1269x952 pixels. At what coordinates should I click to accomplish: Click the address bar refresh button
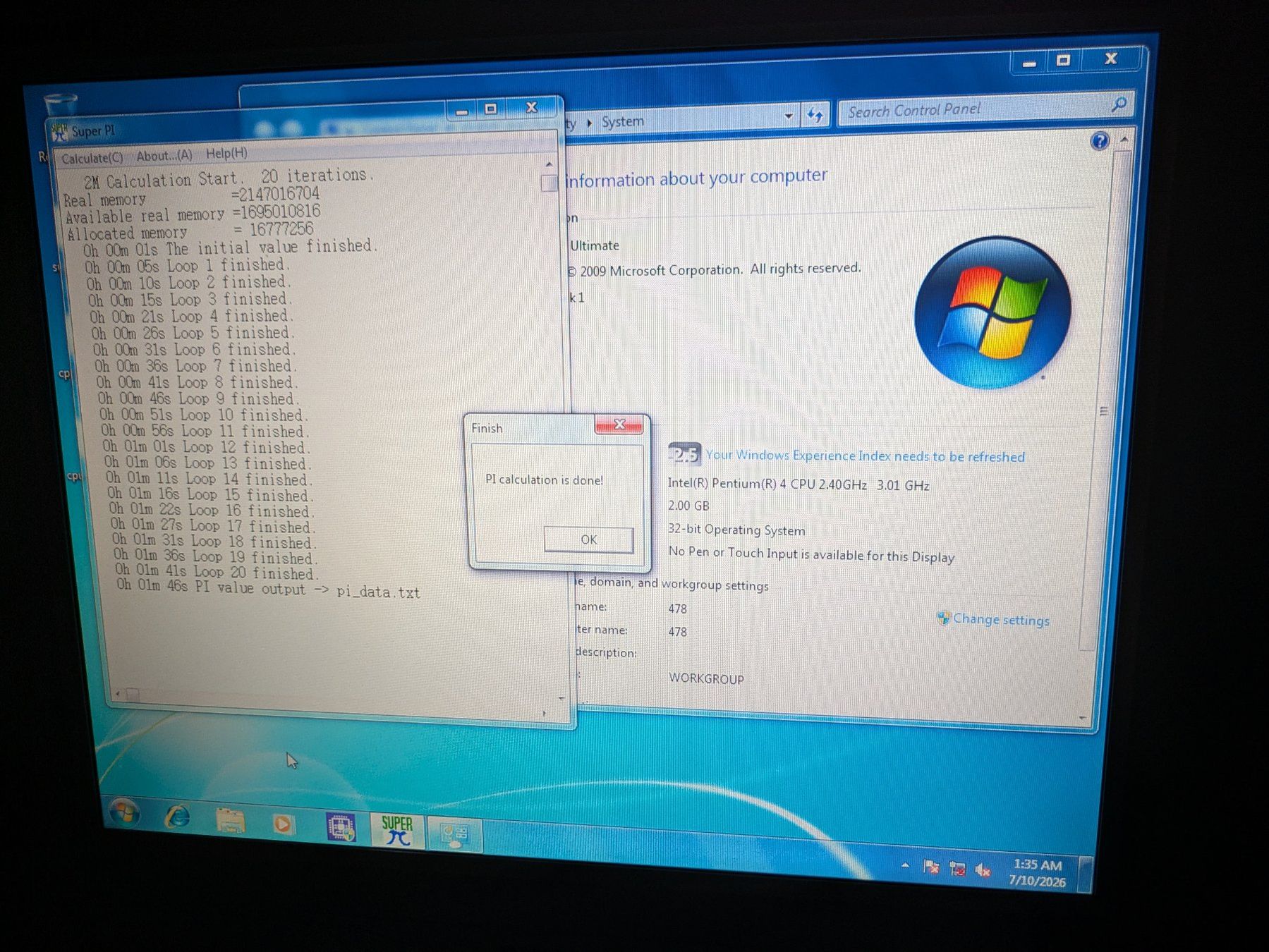click(815, 115)
